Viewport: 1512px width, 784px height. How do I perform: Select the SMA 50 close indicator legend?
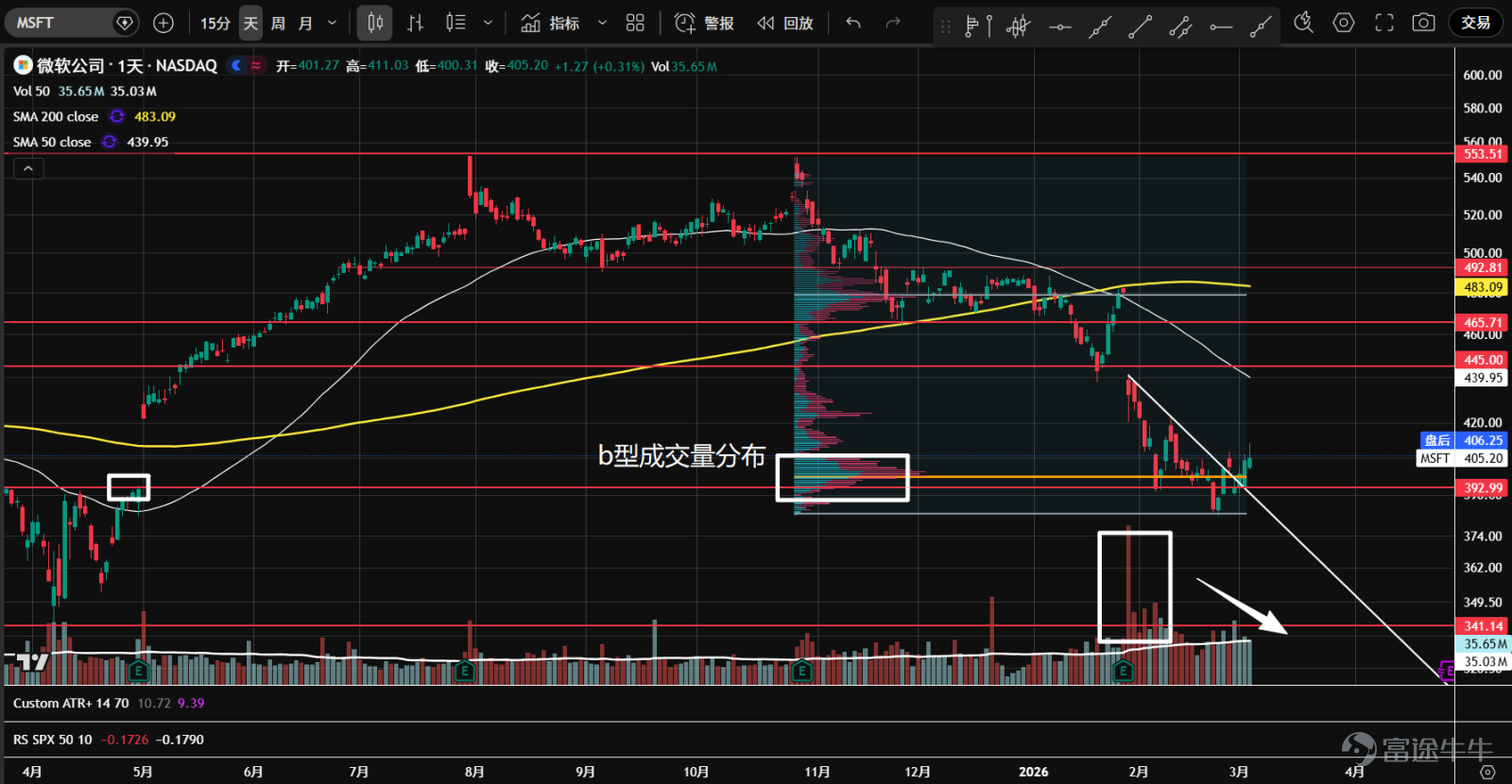(x=52, y=142)
